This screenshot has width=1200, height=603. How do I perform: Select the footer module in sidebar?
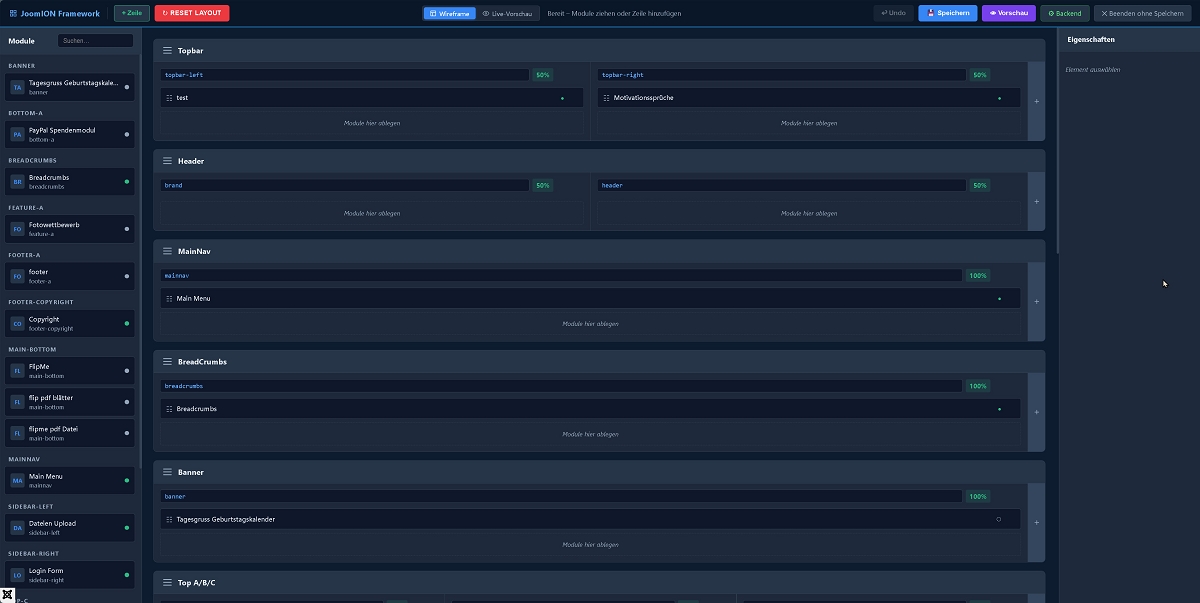70,276
